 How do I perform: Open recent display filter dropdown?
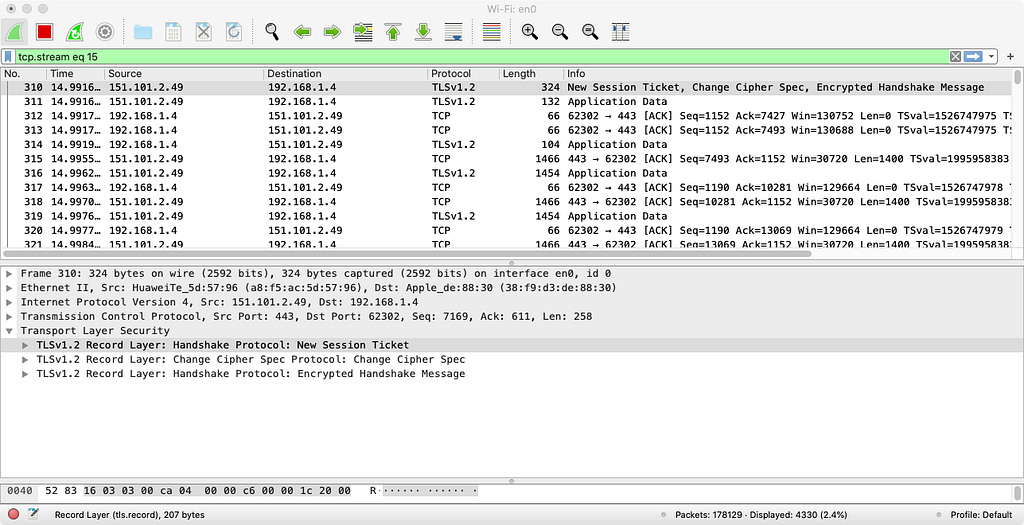991,57
